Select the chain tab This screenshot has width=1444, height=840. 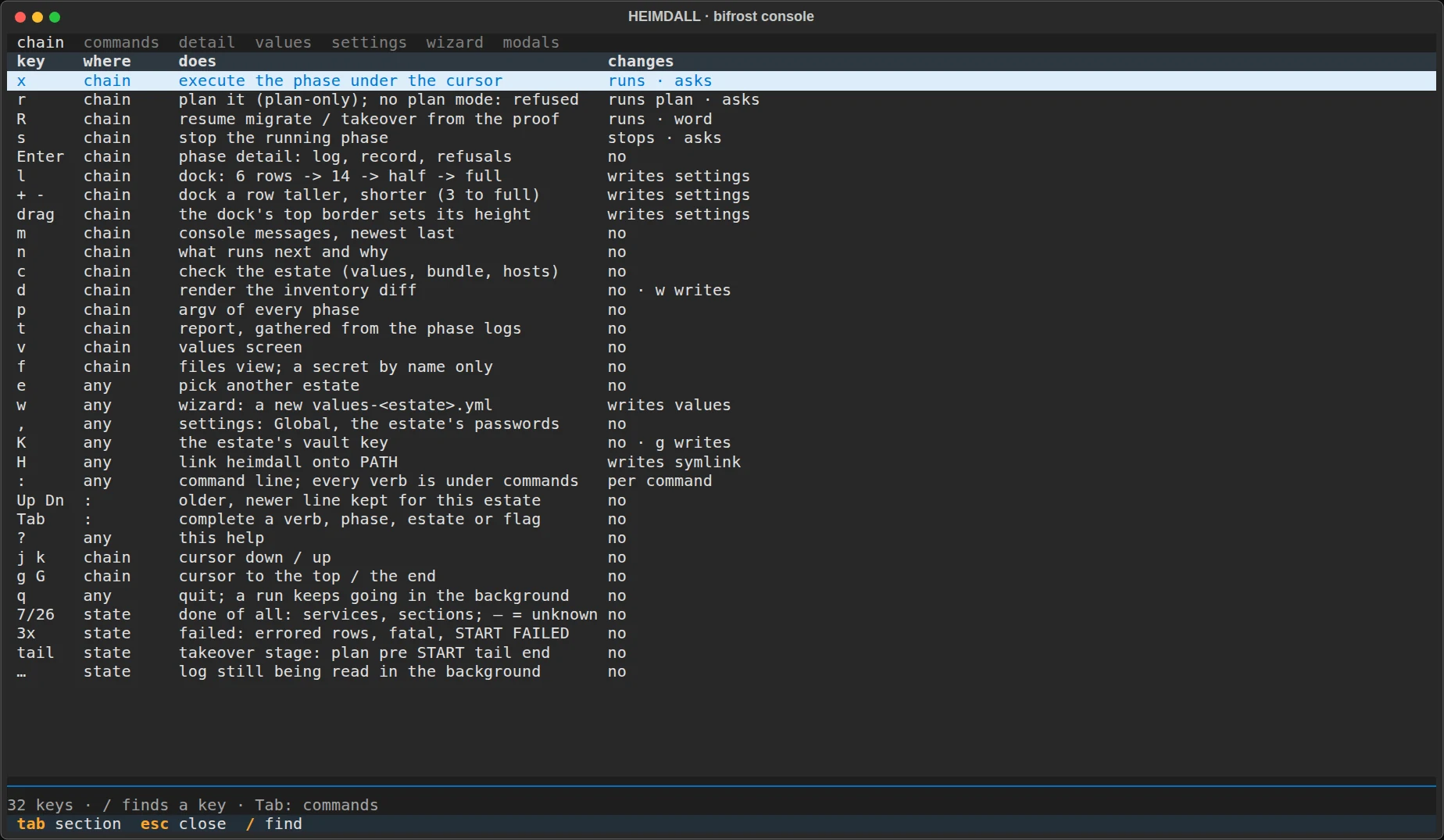point(41,42)
